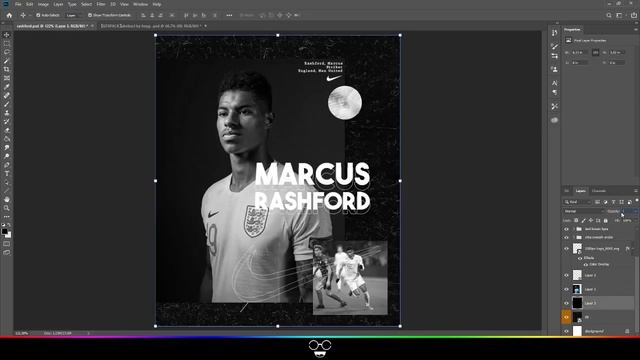640x360 pixels.
Task: Hide the Color Overlay effect eye
Action: 586,264
